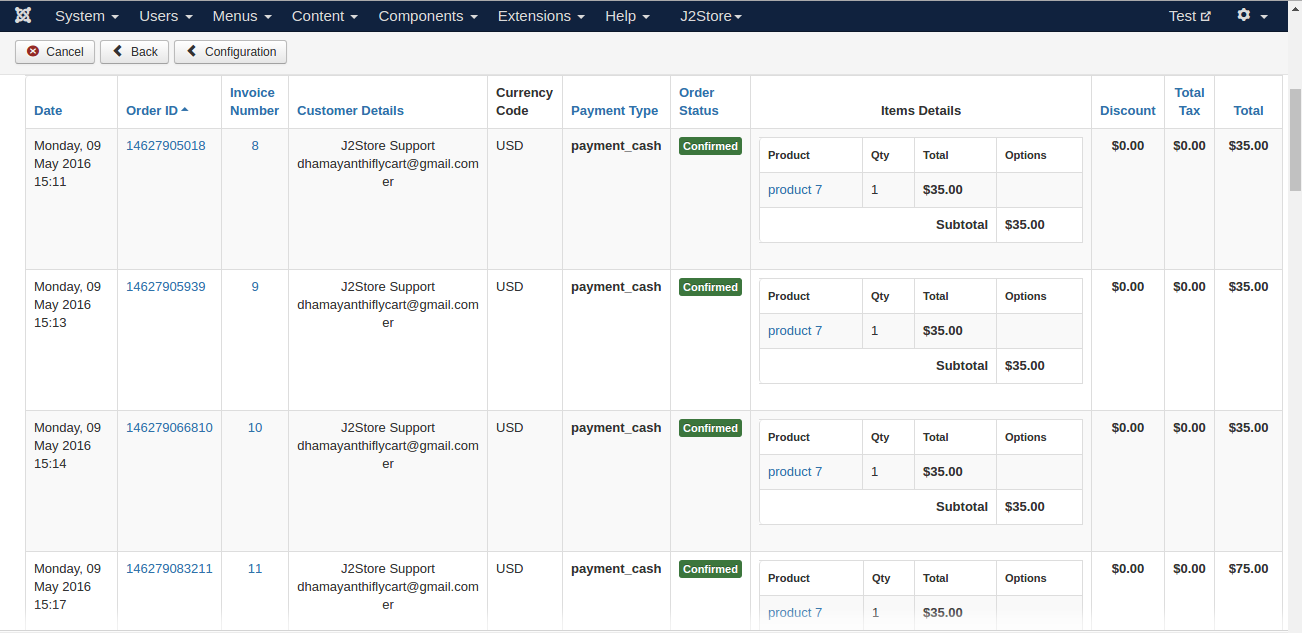Viewport: 1302px width, 633px height.
Task: Click Confirmed status badge for invoice 9
Action: point(710,287)
